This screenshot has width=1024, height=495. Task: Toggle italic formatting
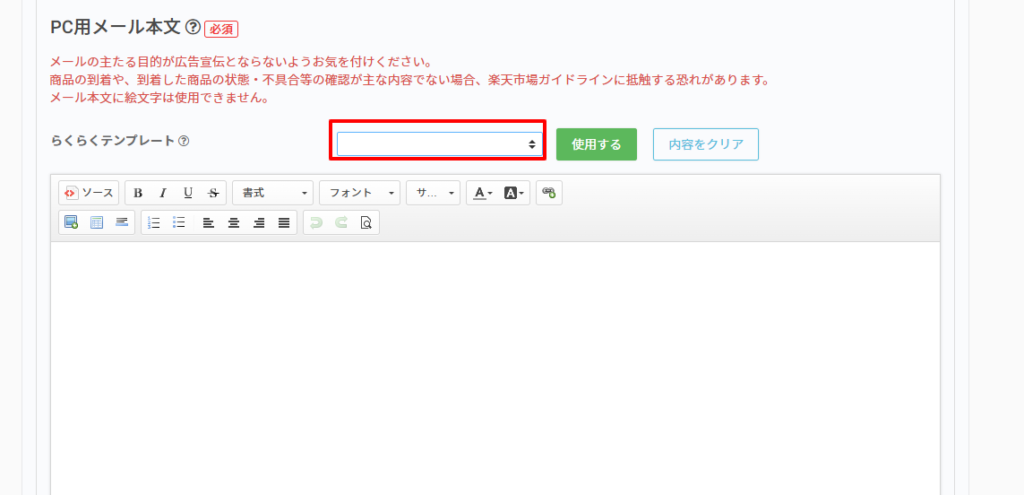[163, 193]
